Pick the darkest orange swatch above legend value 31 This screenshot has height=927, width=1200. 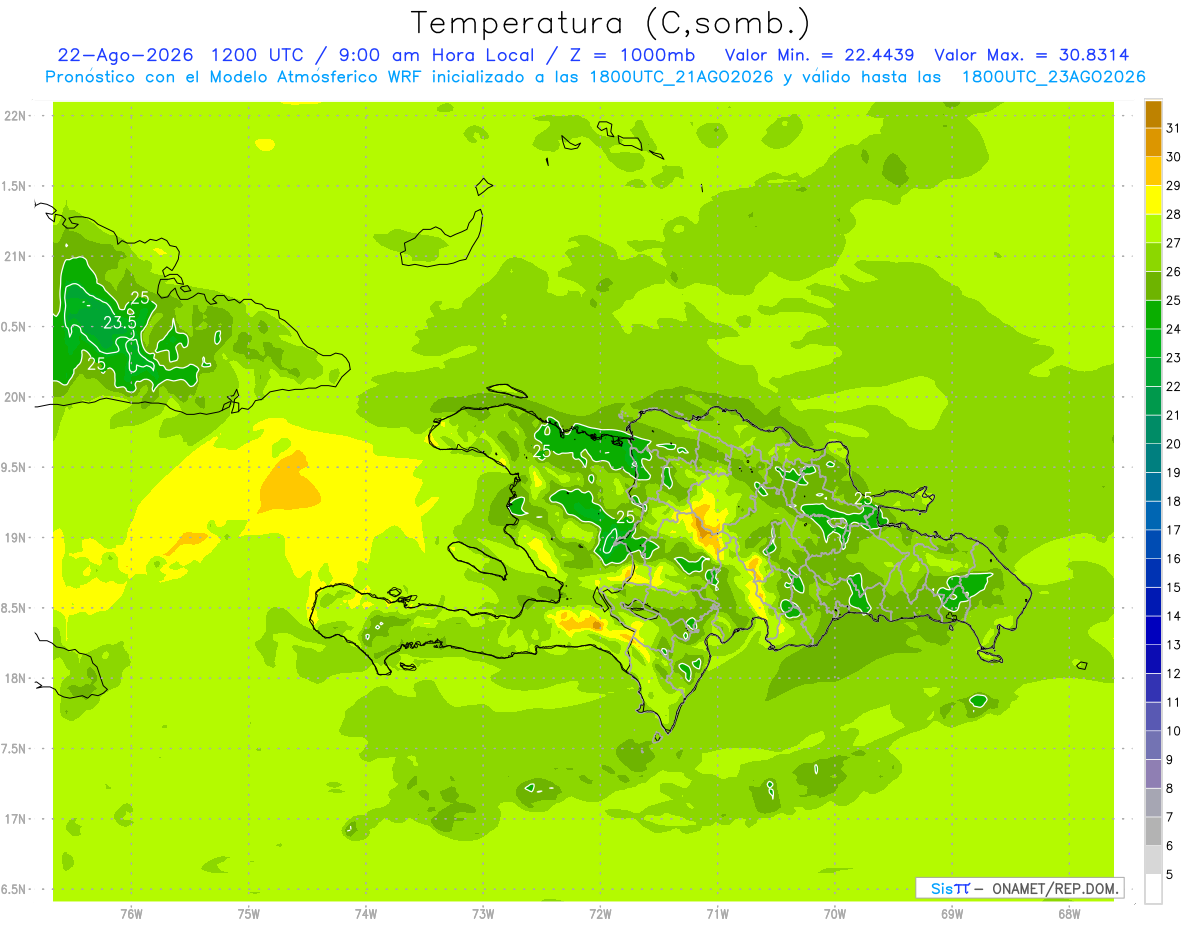[x=1153, y=114]
